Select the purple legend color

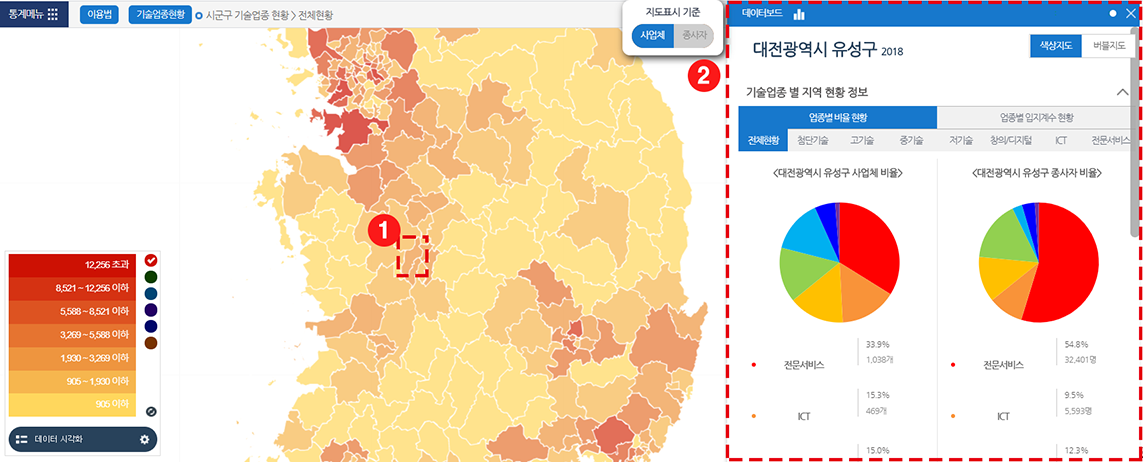click(151, 310)
